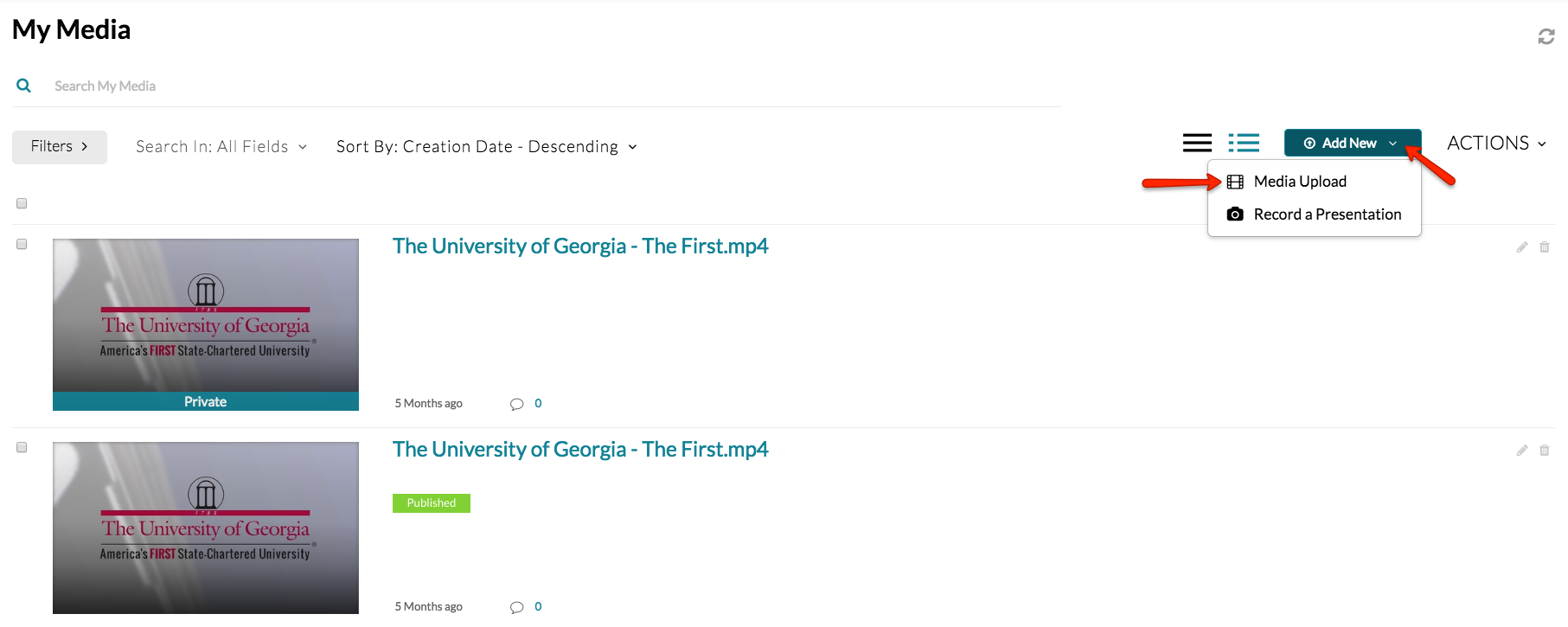Click the refresh icon at top right

pyautogui.click(x=1546, y=36)
